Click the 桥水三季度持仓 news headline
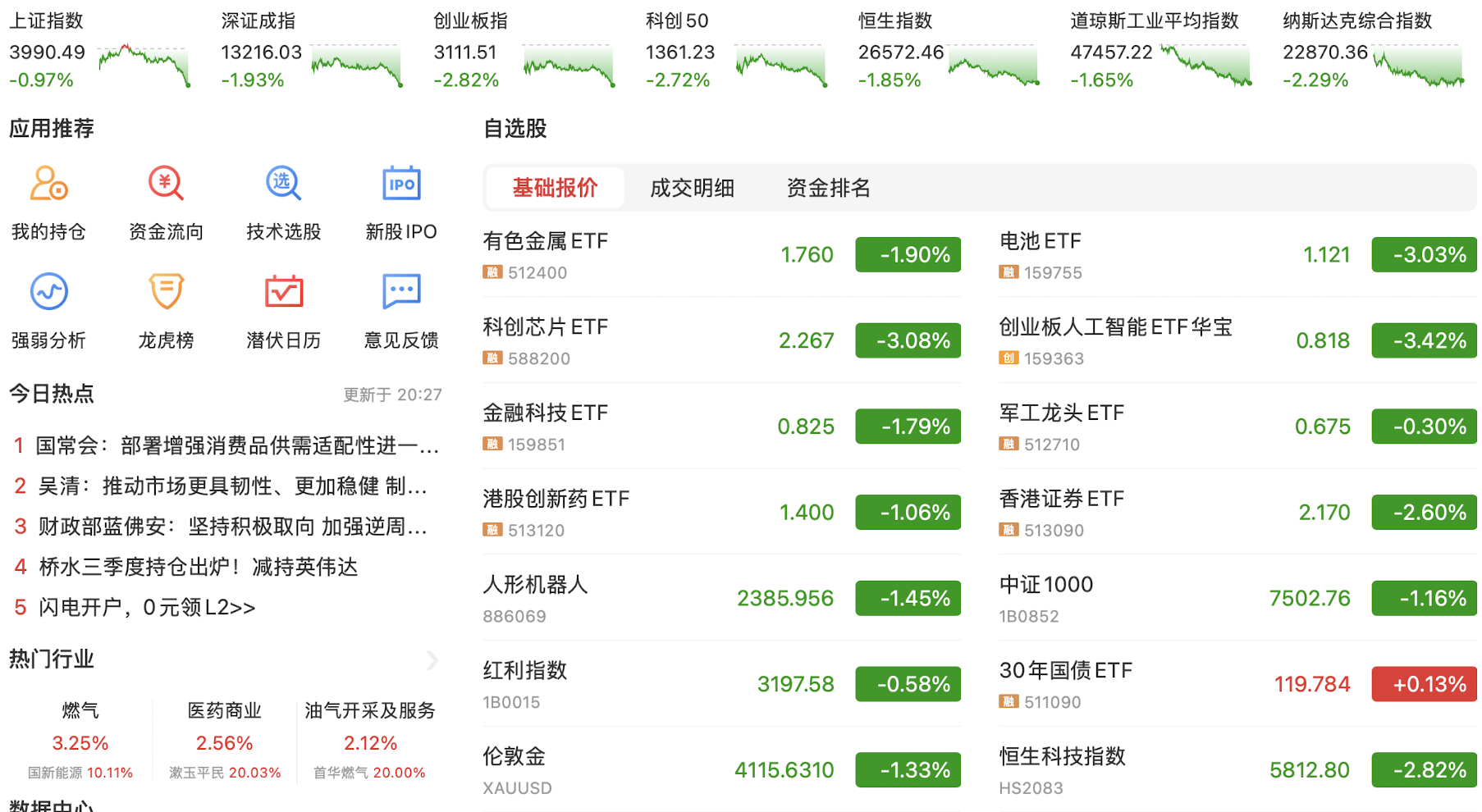This screenshot has height=812, width=1482. (198, 568)
